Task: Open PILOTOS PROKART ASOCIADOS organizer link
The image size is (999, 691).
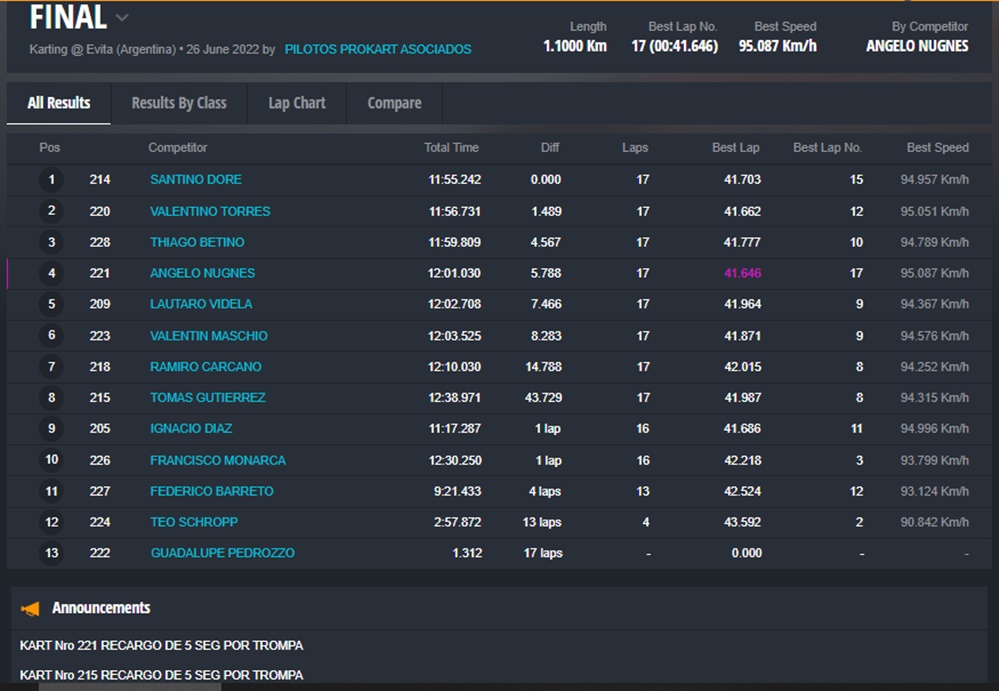Action: [x=378, y=49]
